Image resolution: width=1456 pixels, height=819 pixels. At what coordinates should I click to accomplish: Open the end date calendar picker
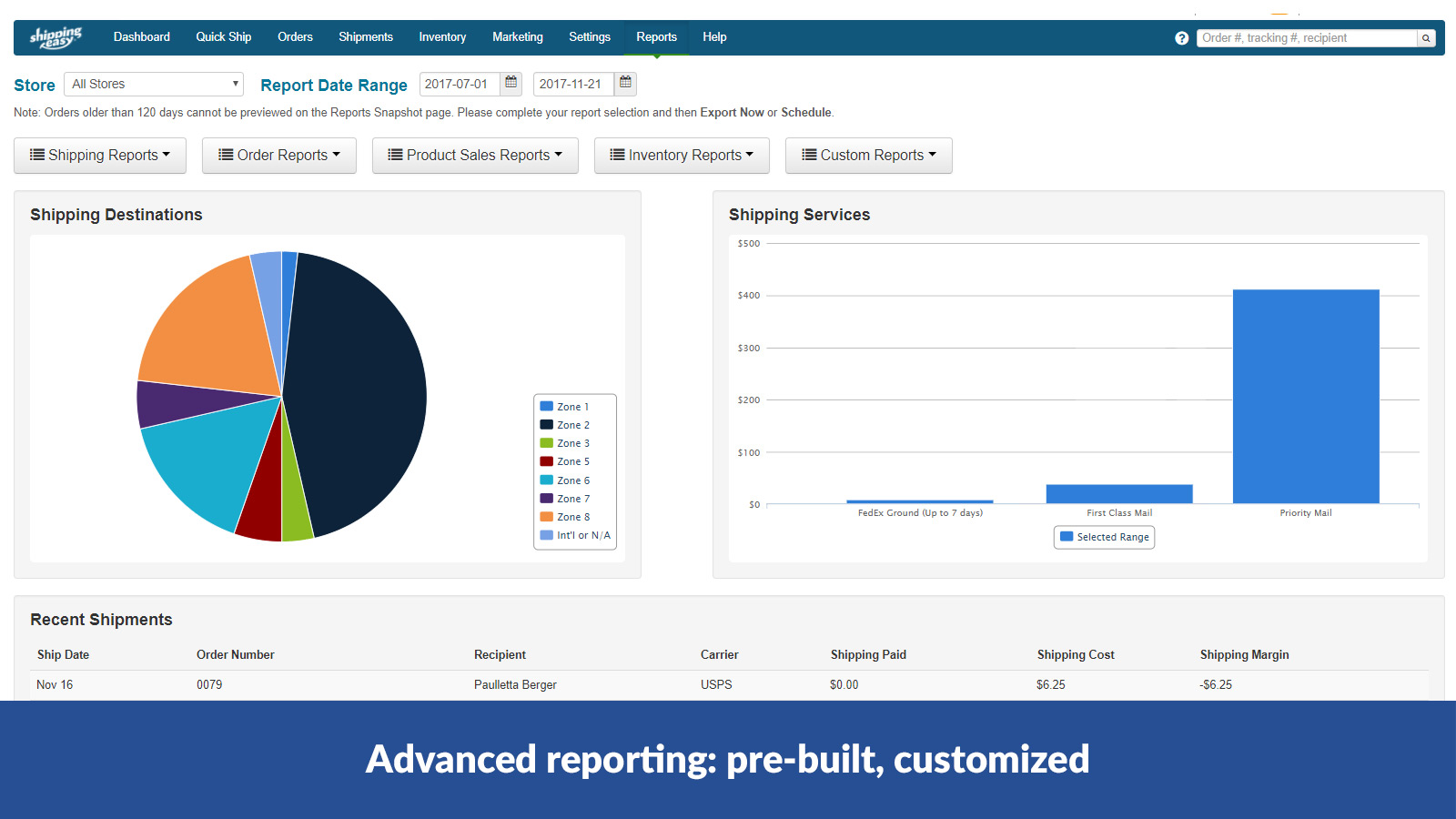pyautogui.click(x=625, y=84)
